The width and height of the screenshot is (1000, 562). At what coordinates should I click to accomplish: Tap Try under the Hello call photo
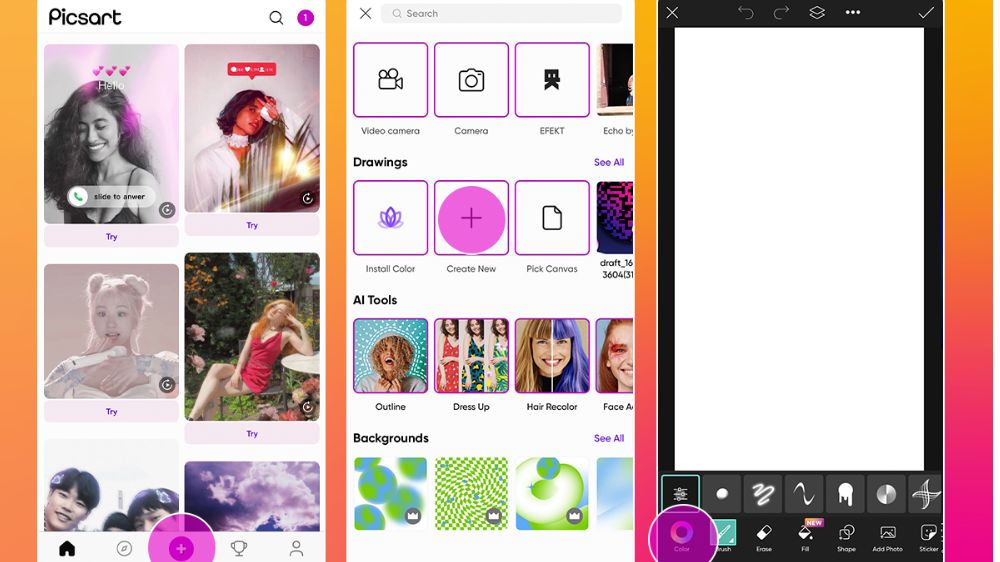tap(112, 237)
